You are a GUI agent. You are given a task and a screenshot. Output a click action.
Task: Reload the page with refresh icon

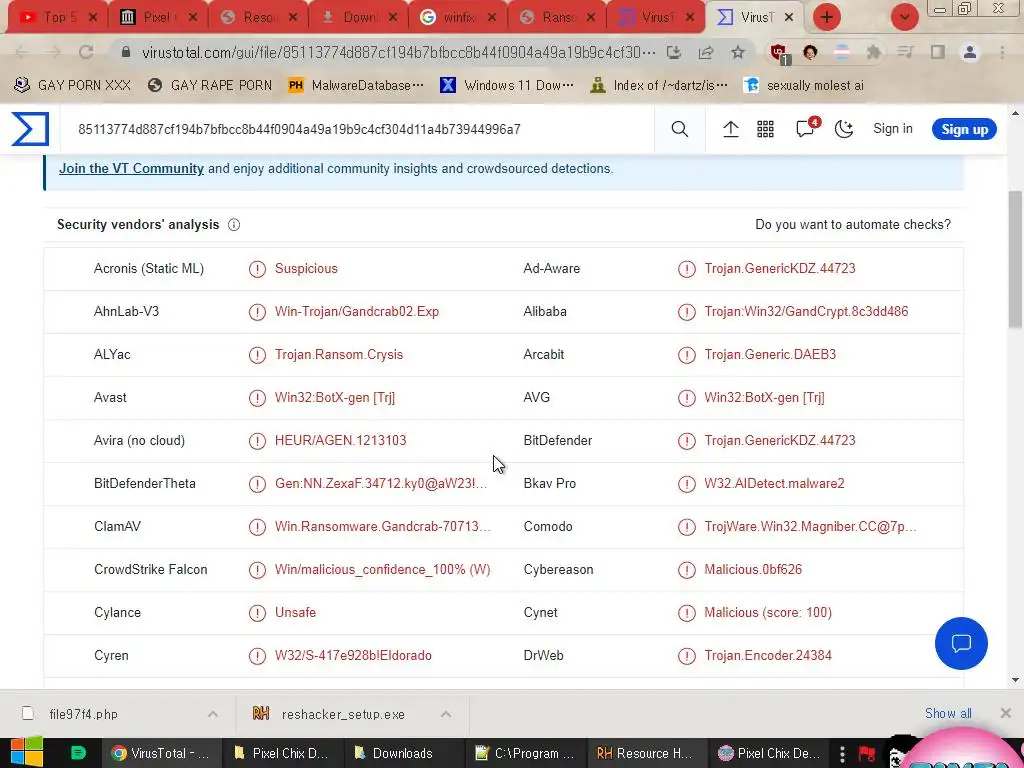pyautogui.click(x=86, y=52)
